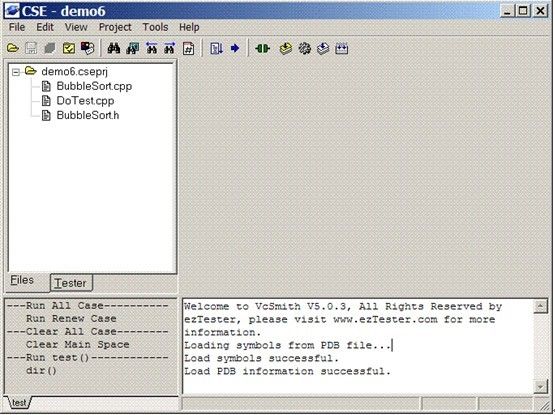
Task: Open the Help menu
Action: (189, 27)
